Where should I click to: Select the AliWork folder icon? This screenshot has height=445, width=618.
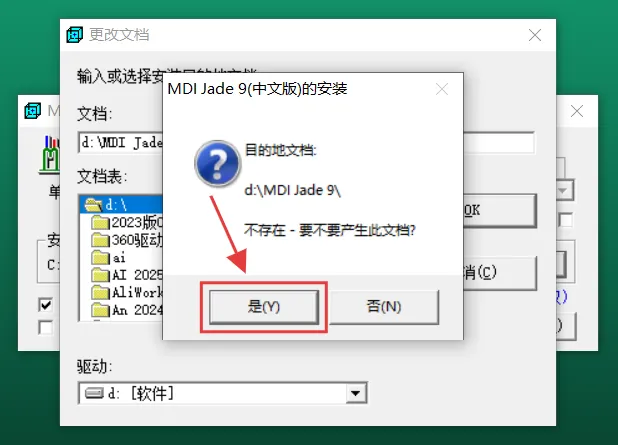[x=100, y=292]
